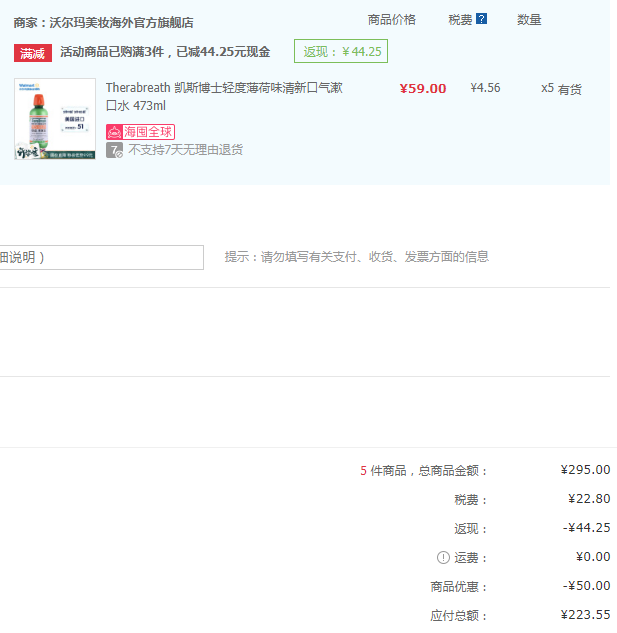The height and width of the screenshot is (633, 617).
Task: Click the 有货 stock status
Action: [x=570, y=89]
